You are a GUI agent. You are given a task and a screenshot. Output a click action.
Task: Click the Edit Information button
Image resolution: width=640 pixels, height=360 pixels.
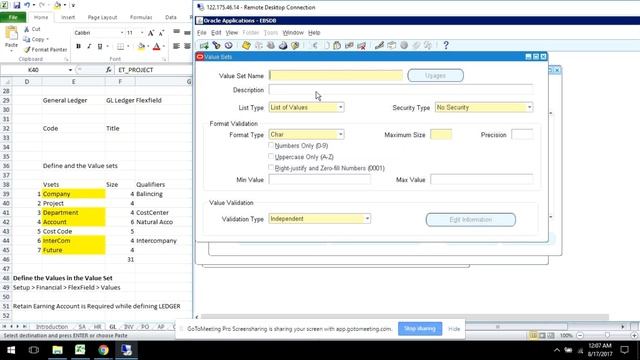click(x=471, y=220)
